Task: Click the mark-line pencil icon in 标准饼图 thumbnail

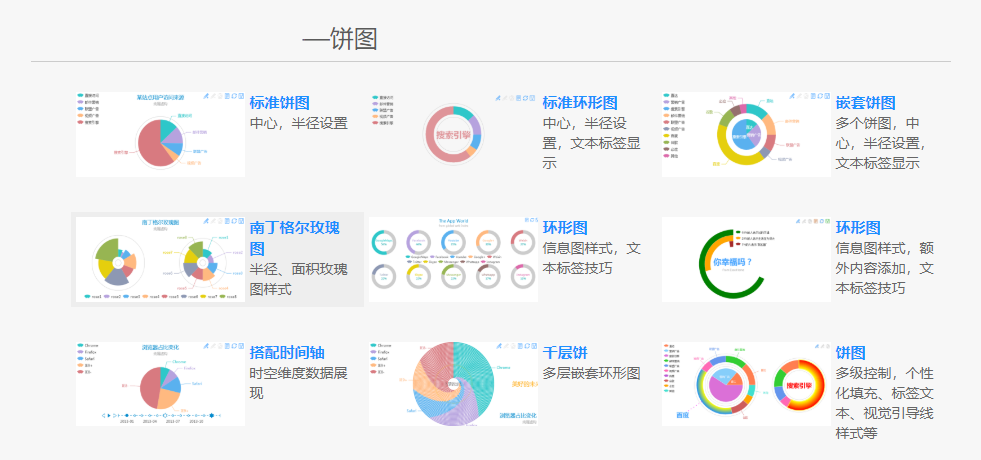Action: (206, 96)
